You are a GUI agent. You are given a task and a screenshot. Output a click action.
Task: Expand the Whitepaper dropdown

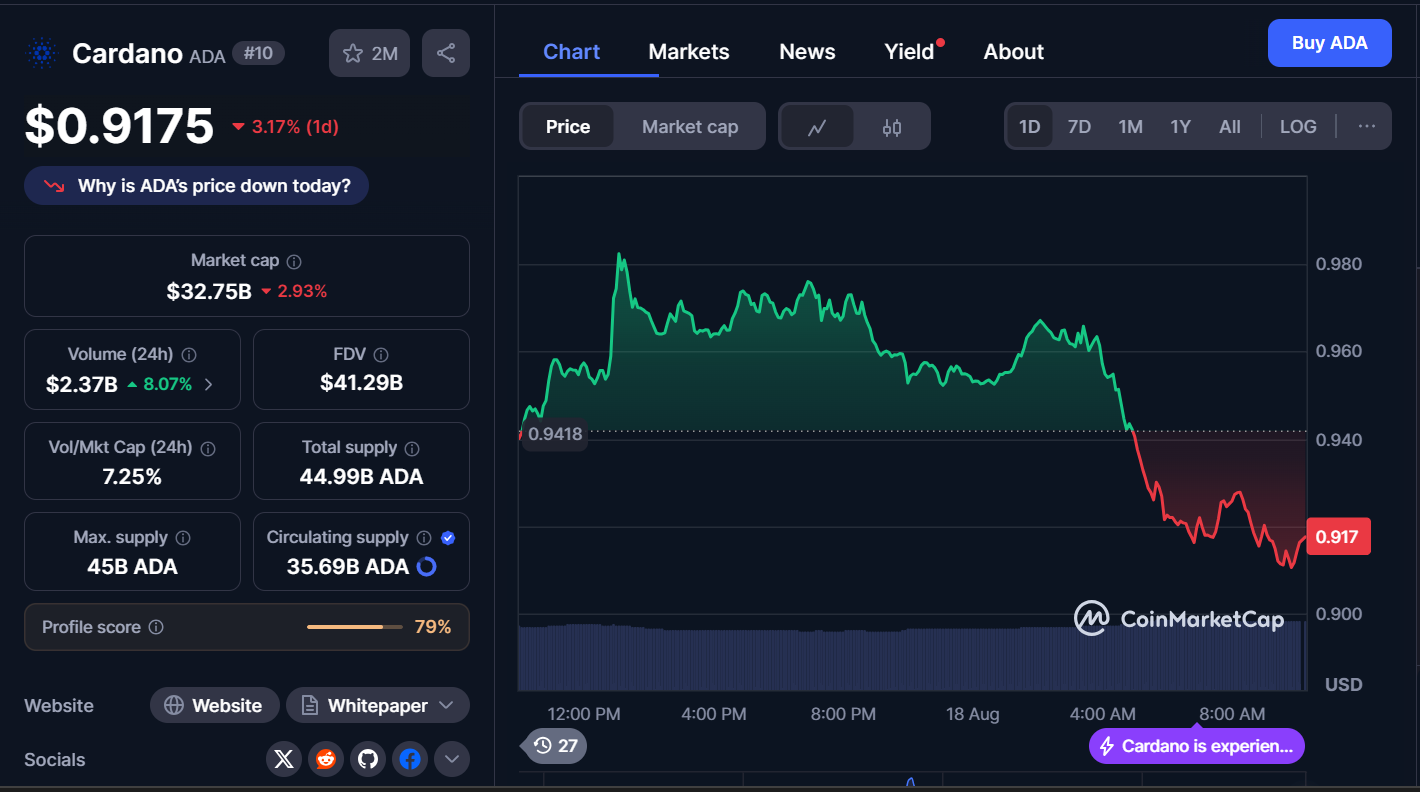(x=378, y=706)
